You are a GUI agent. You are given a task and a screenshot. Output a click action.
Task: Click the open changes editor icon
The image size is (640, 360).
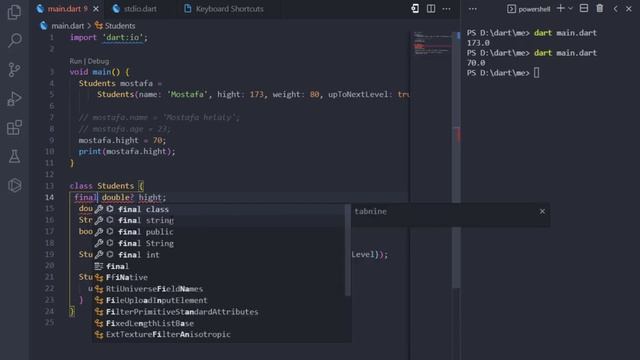pyautogui.click(x=415, y=9)
